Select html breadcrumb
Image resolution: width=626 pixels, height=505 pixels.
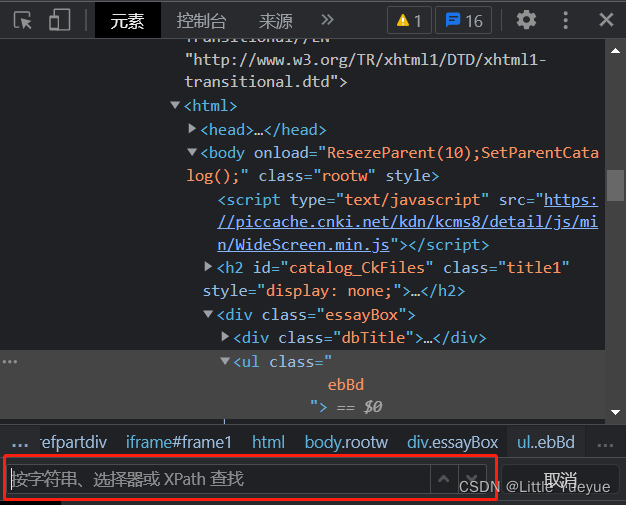pyautogui.click(x=268, y=442)
